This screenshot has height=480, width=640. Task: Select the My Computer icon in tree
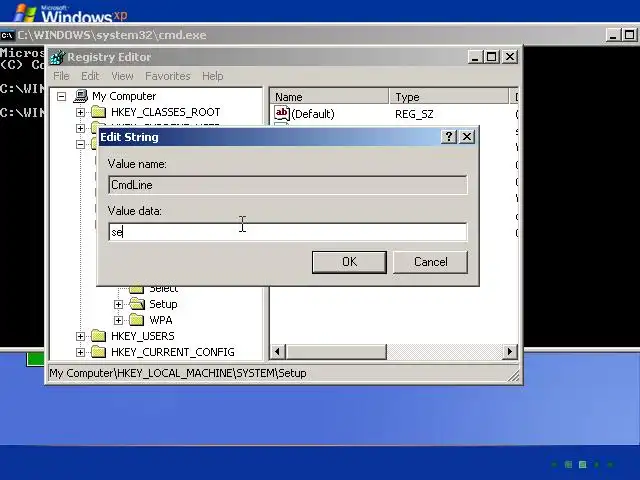[x=81, y=96]
